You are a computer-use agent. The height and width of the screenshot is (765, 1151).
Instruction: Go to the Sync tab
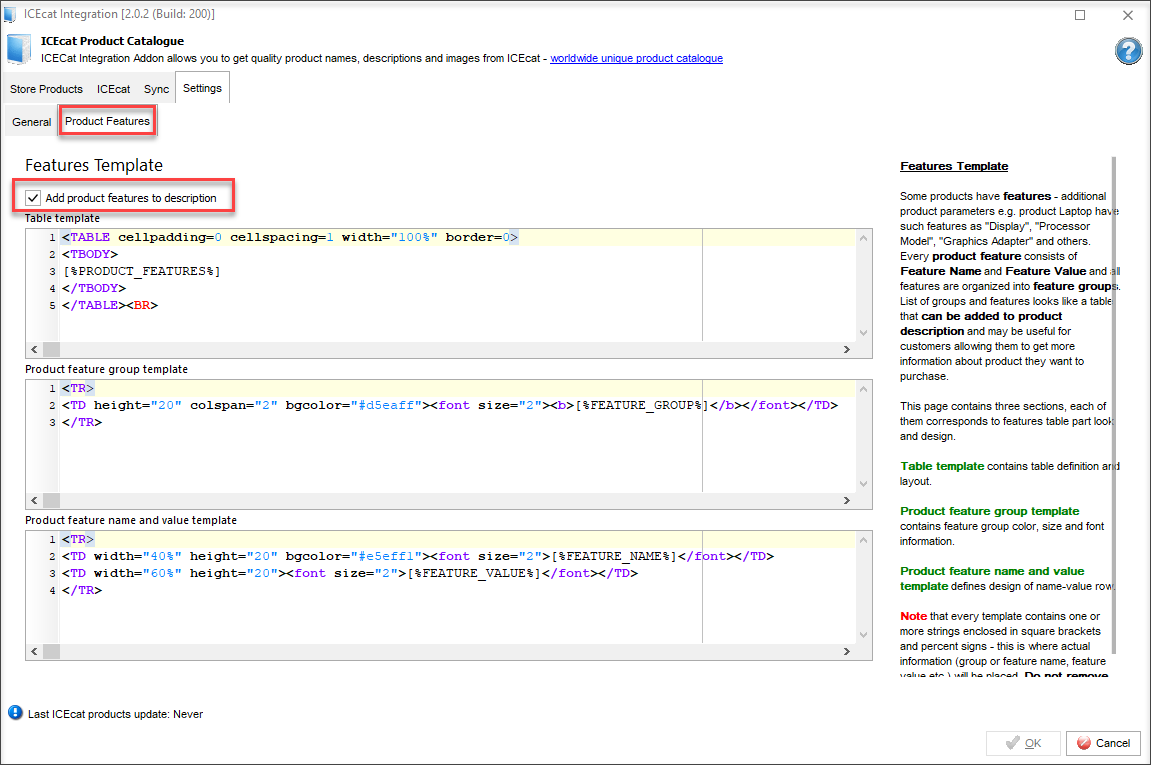click(x=156, y=89)
